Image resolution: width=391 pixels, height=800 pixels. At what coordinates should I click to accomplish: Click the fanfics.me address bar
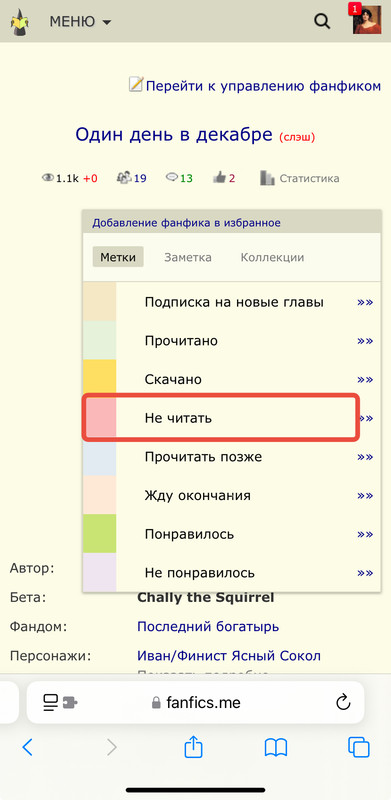pos(196,703)
